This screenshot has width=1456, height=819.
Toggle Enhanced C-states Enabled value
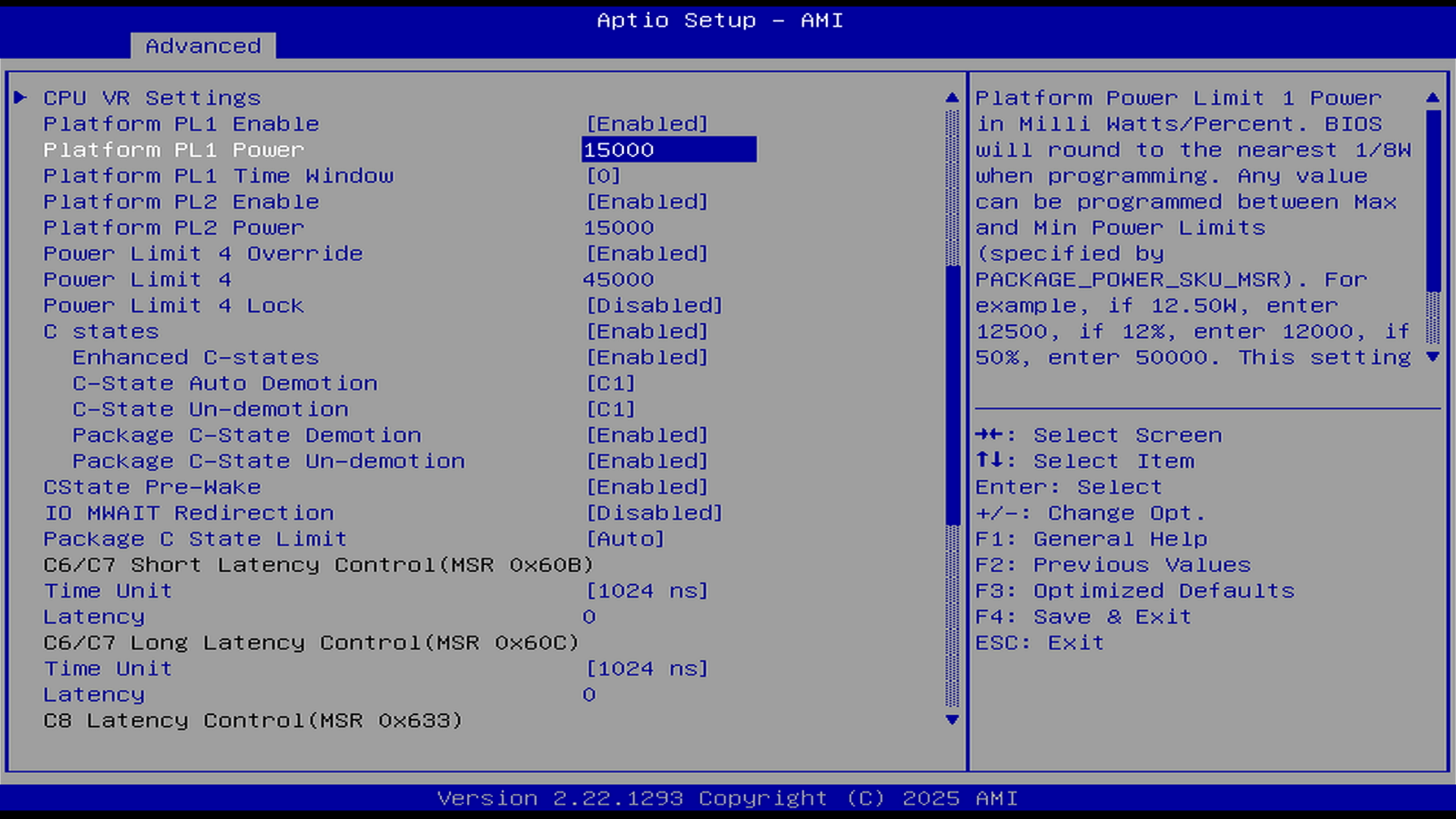tap(647, 357)
